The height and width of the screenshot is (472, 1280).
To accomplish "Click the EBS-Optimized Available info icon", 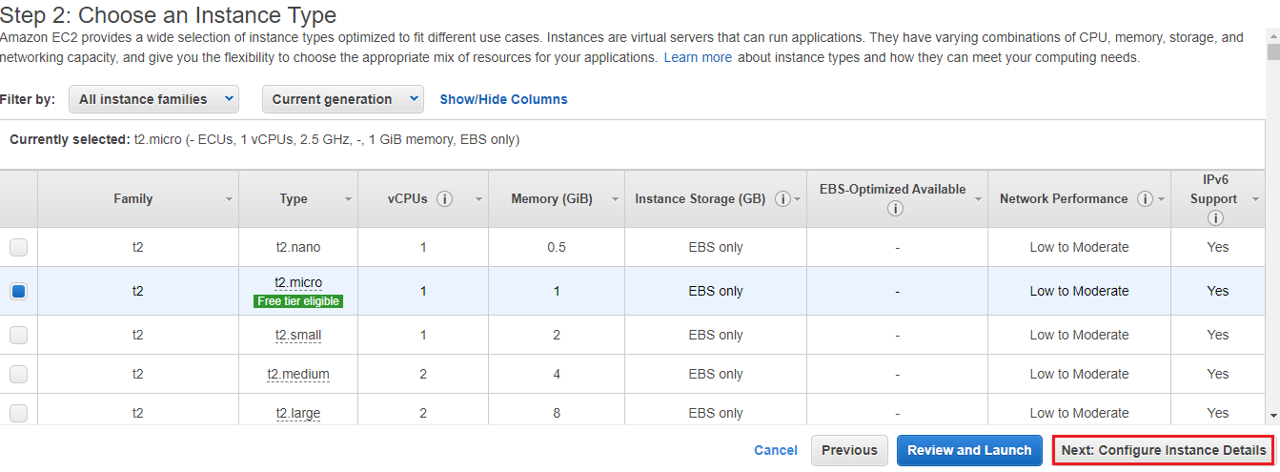I will point(895,209).
